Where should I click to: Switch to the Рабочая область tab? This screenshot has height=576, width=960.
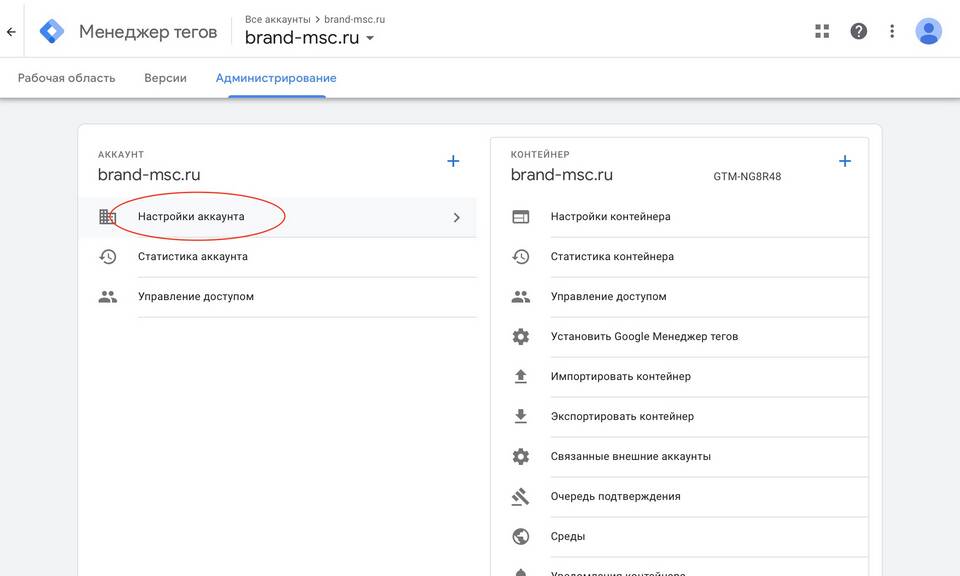click(66, 78)
